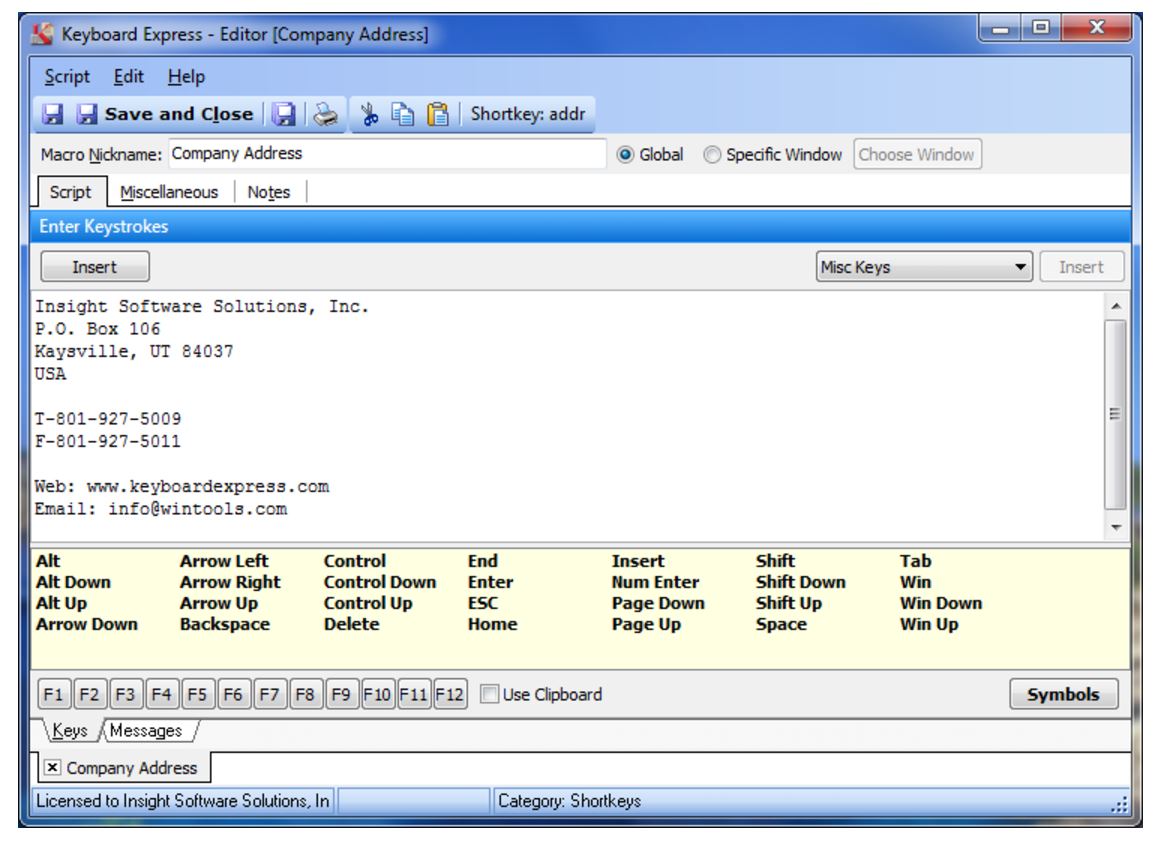Click the Macro Nickname text field
This screenshot has height=842, width=1155.
[x=386, y=155]
